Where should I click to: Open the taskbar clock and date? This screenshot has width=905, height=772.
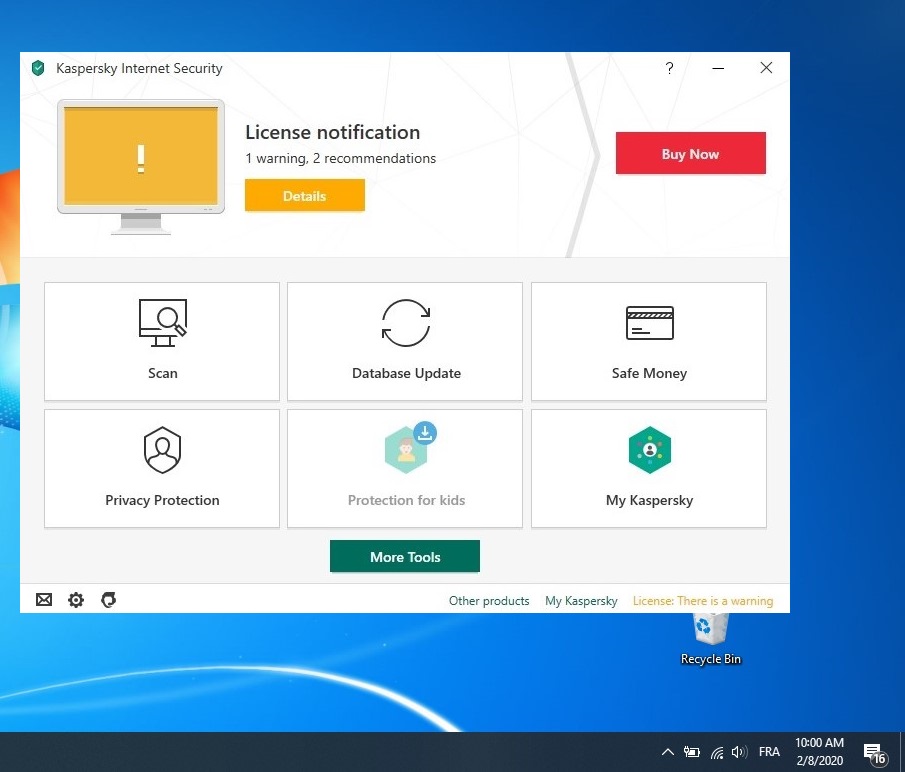820,751
